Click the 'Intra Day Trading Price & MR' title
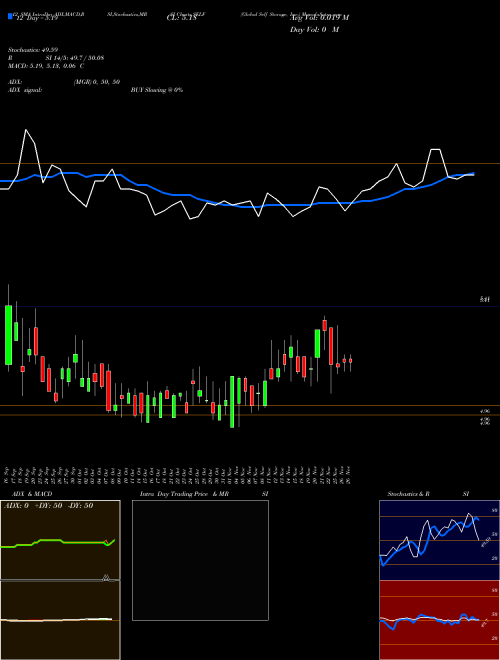This screenshot has height=660, width=500. pyautogui.click(x=184, y=494)
